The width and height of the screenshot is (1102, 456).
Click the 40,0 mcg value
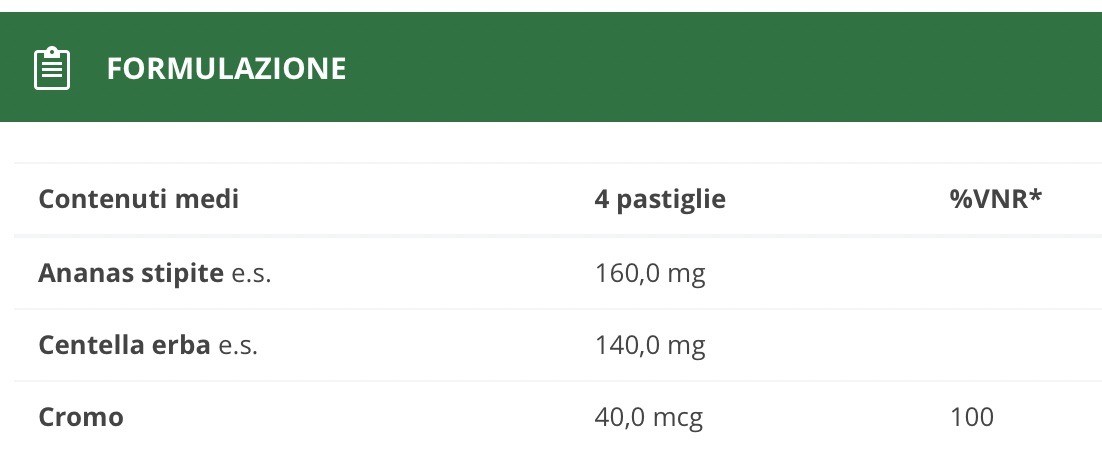click(649, 418)
